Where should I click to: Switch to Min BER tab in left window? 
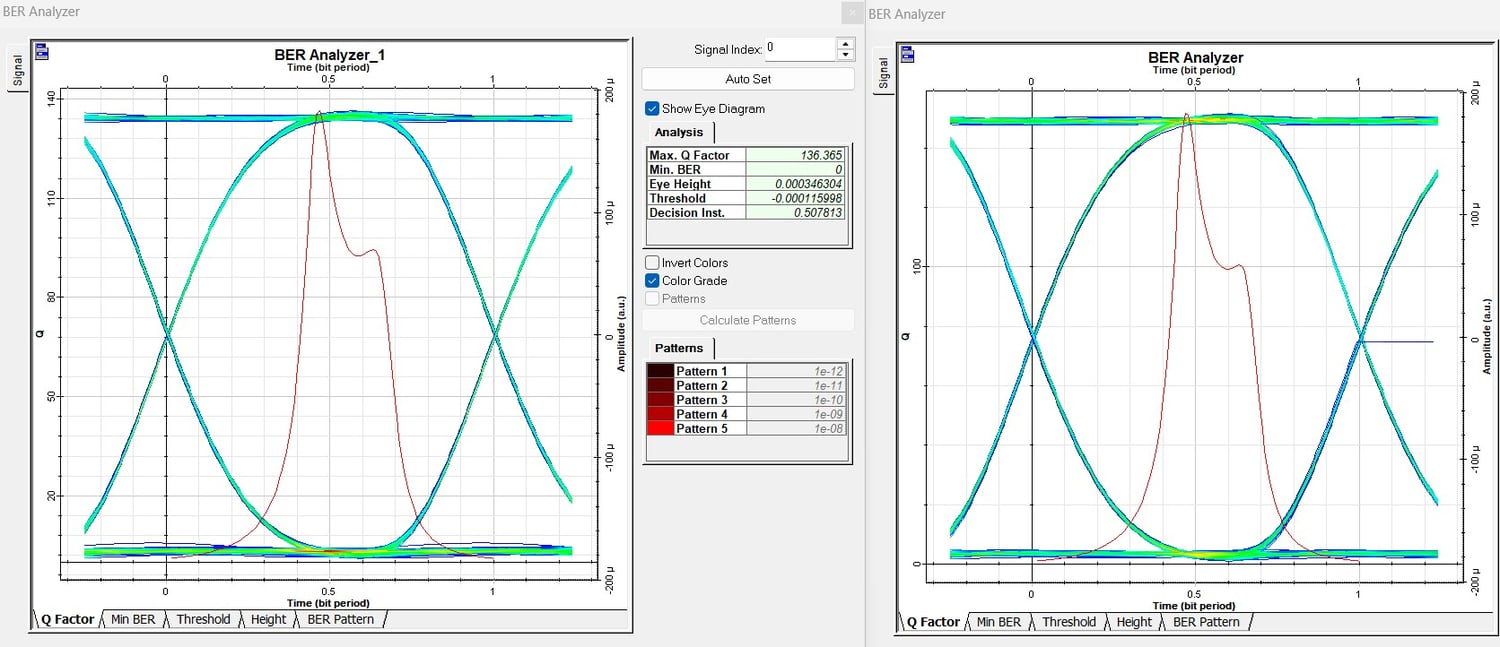click(133, 619)
